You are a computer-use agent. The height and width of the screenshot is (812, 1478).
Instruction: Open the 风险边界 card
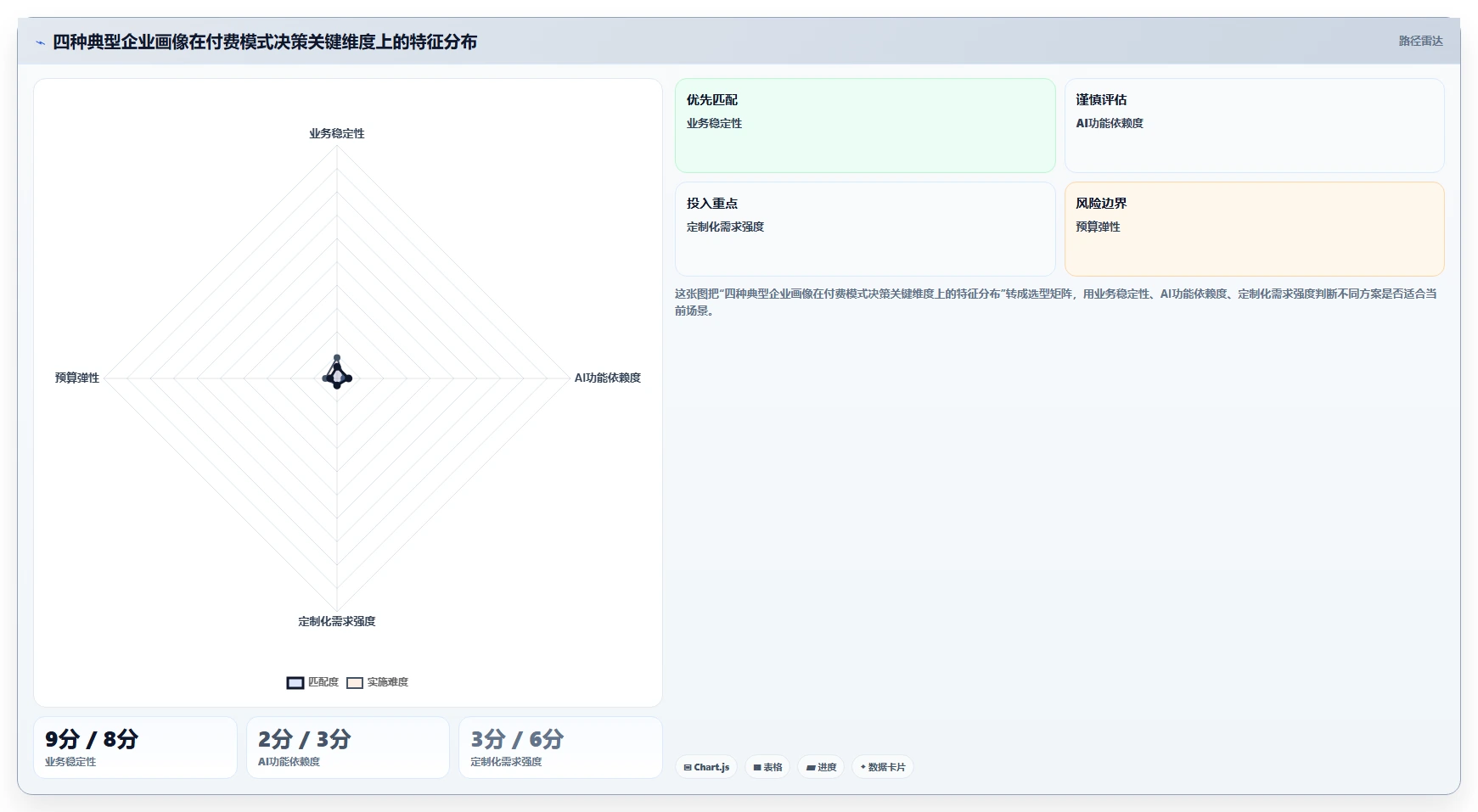coord(1254,229)
